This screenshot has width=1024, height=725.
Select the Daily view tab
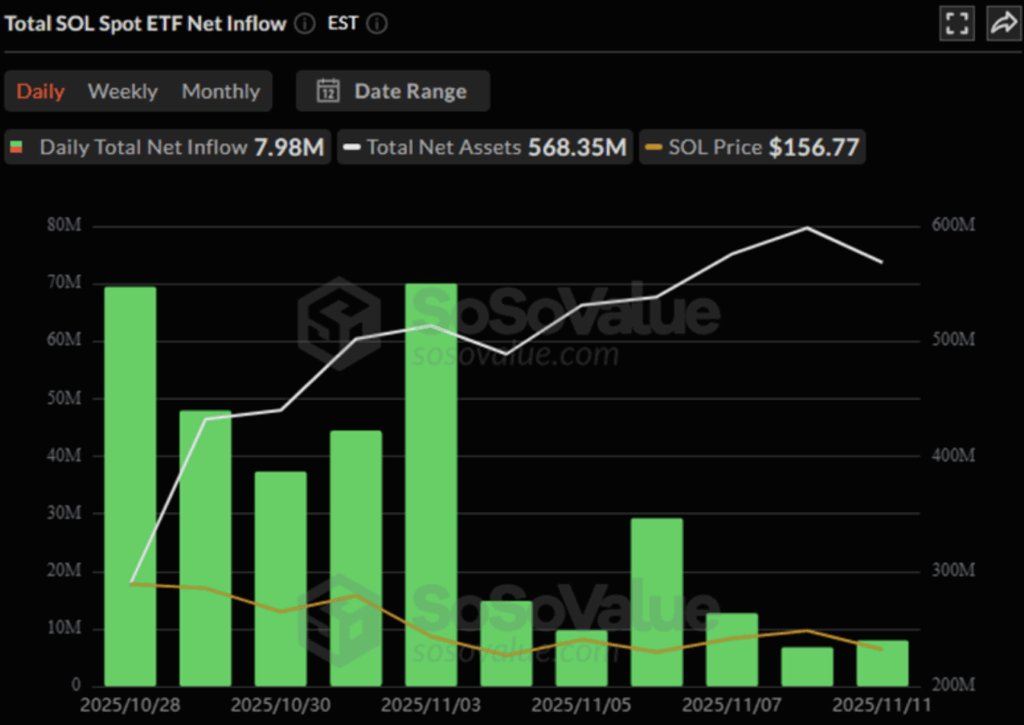41,91
